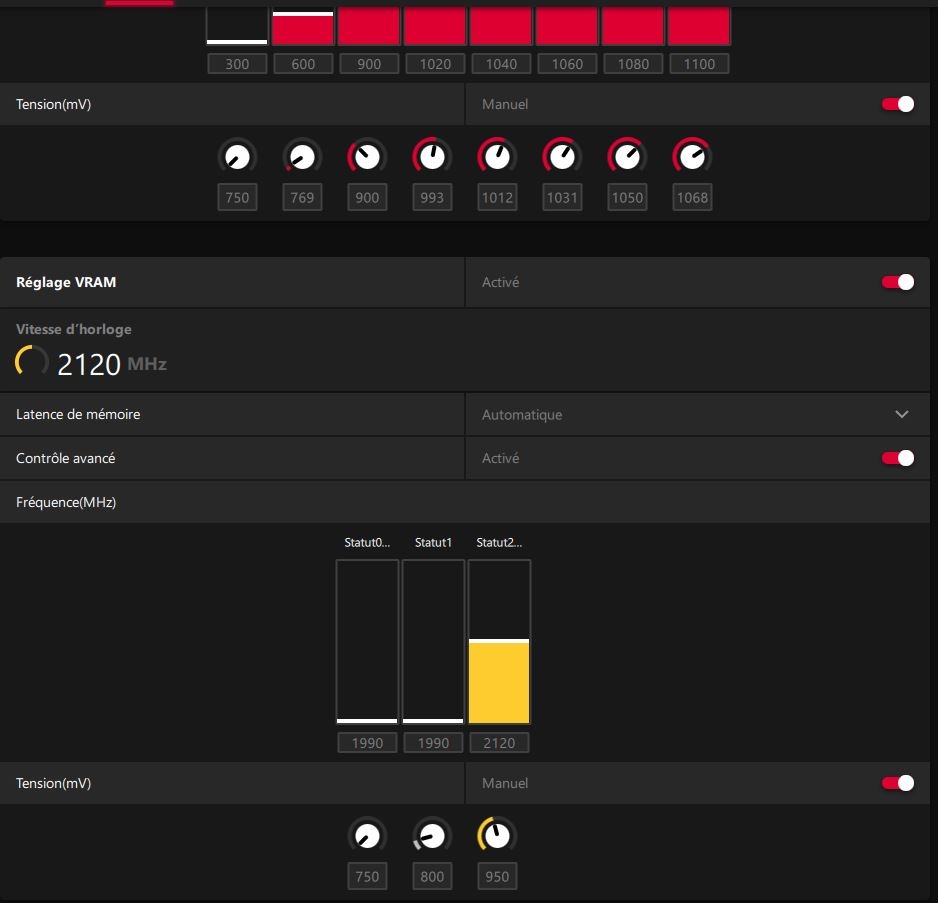The width and height of the screenshot is (938, 903).
Task: Turn off Contrôle avancé toggle
Action: click(897, 458)
